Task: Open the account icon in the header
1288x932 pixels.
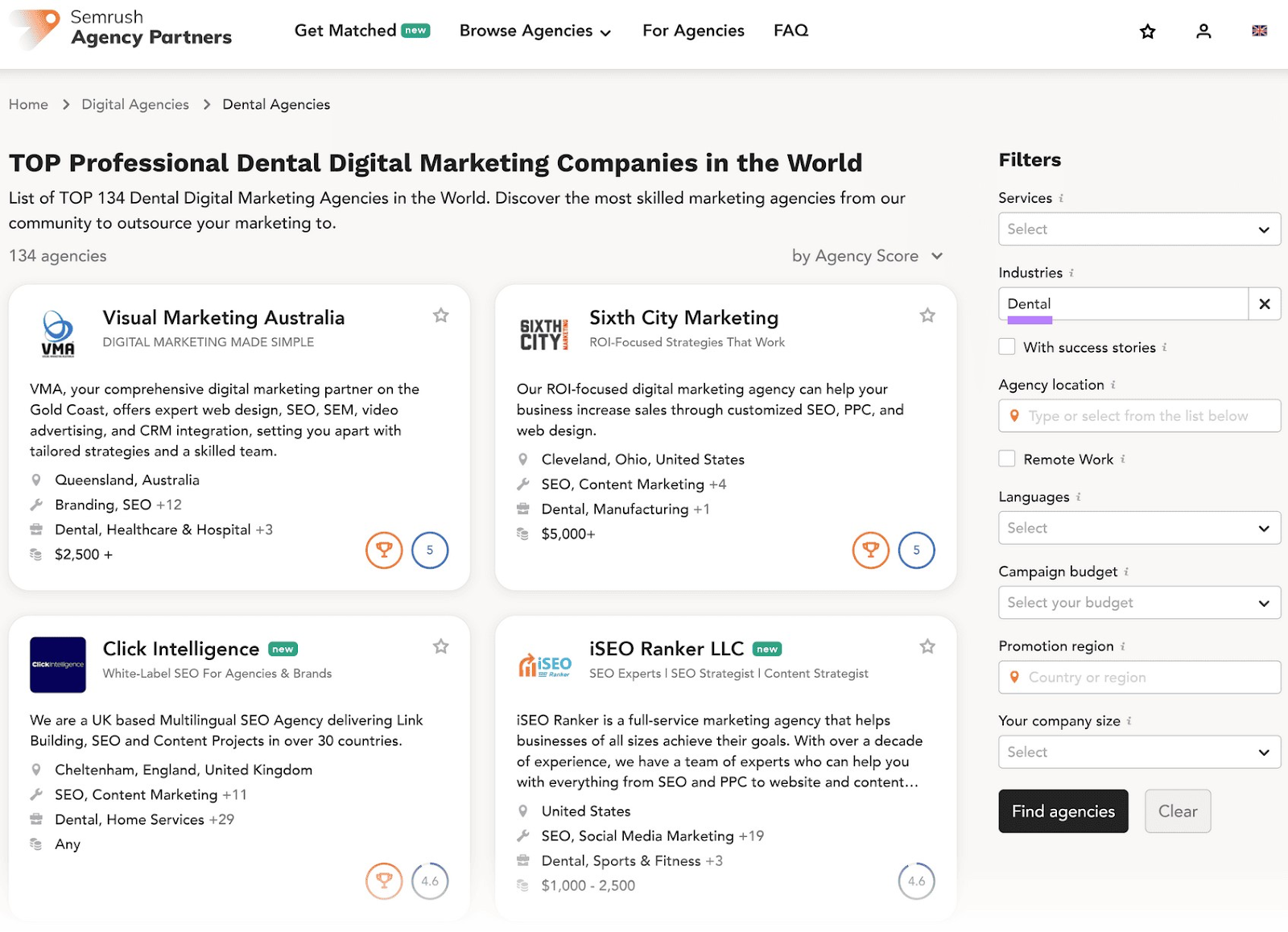Action: [x=1203, y=31]
